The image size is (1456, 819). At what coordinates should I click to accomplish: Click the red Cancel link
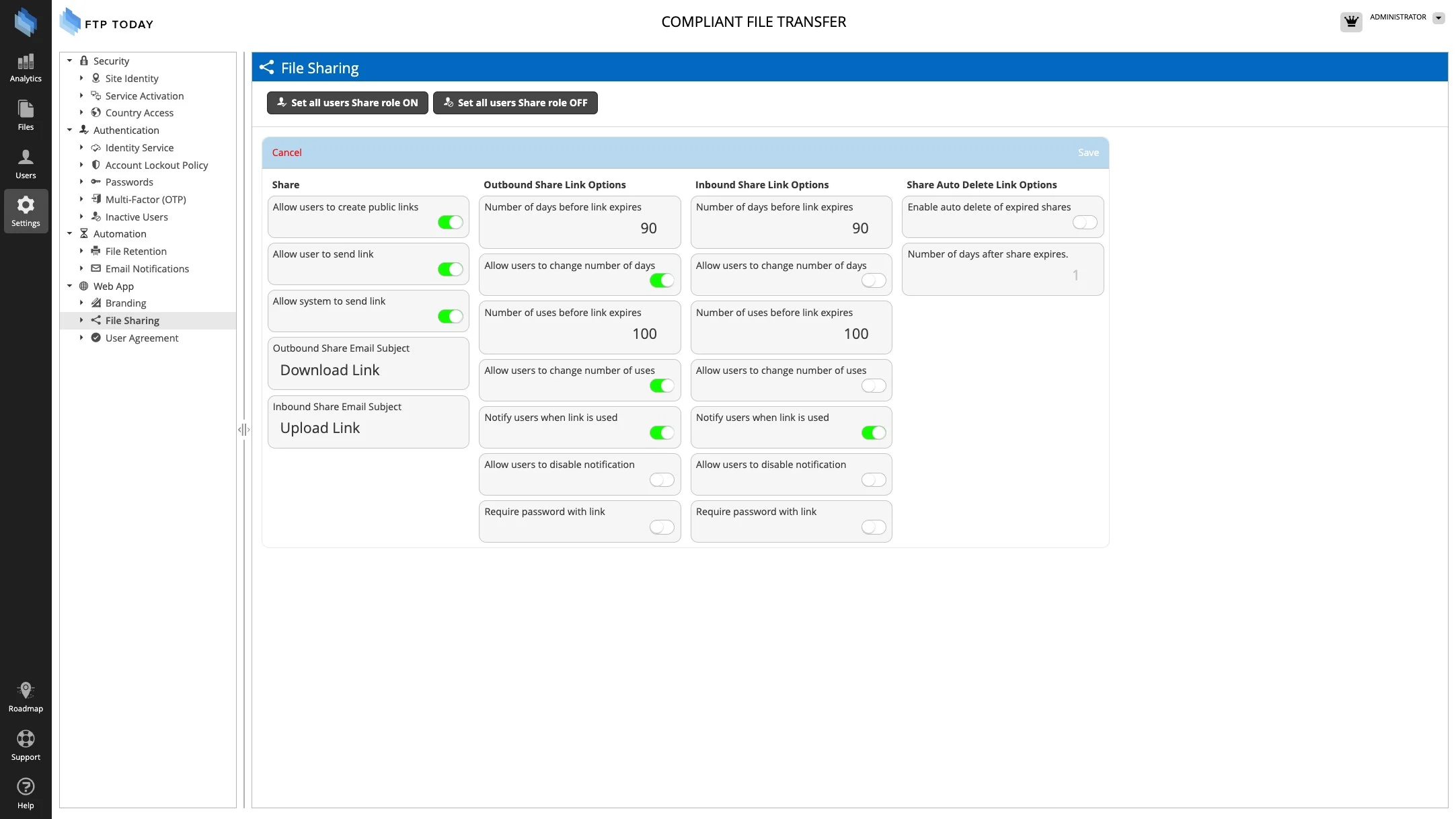point(286,153)
